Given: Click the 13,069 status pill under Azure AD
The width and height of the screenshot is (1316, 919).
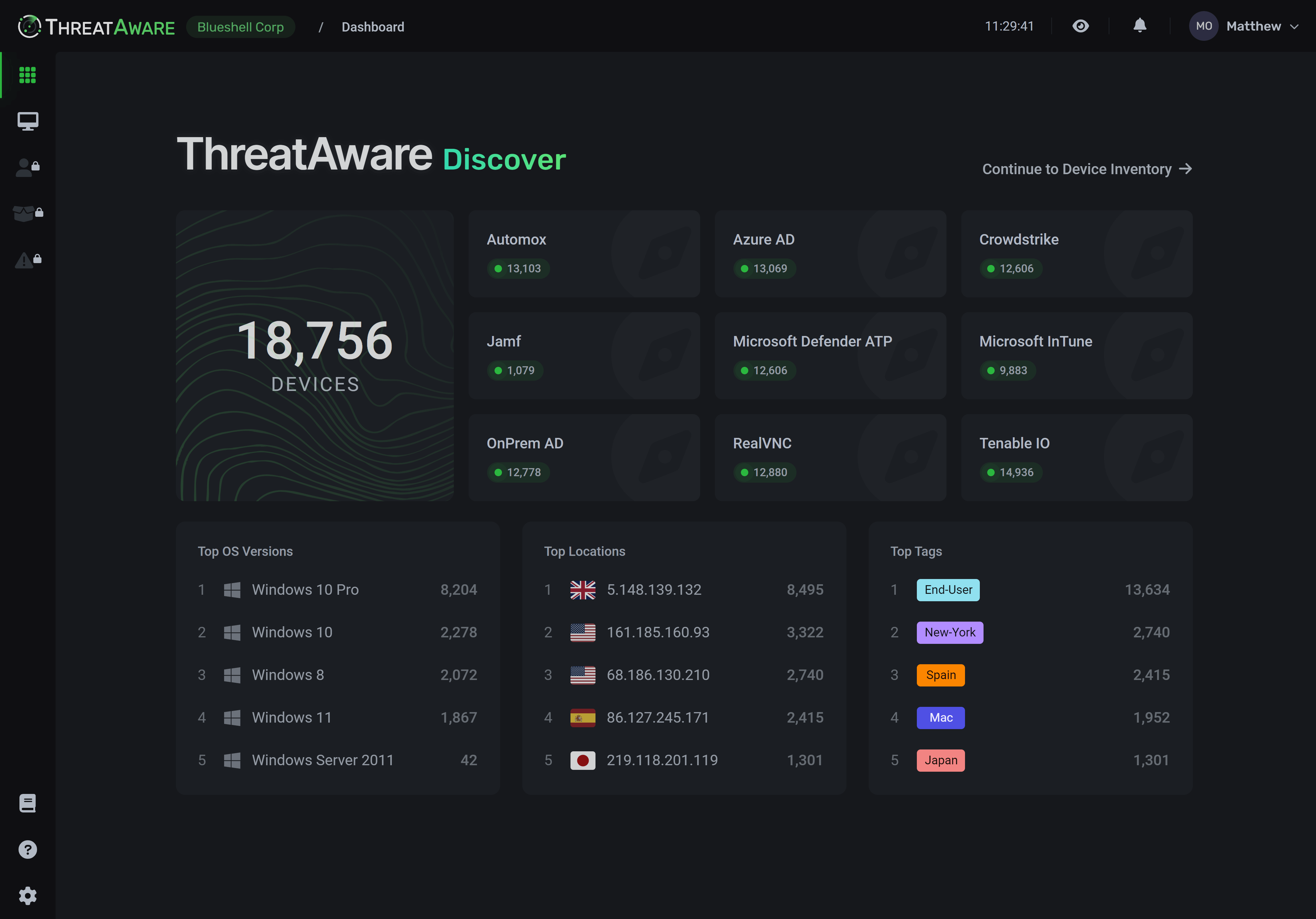Looking at the screenshot, I should [764, 268].
